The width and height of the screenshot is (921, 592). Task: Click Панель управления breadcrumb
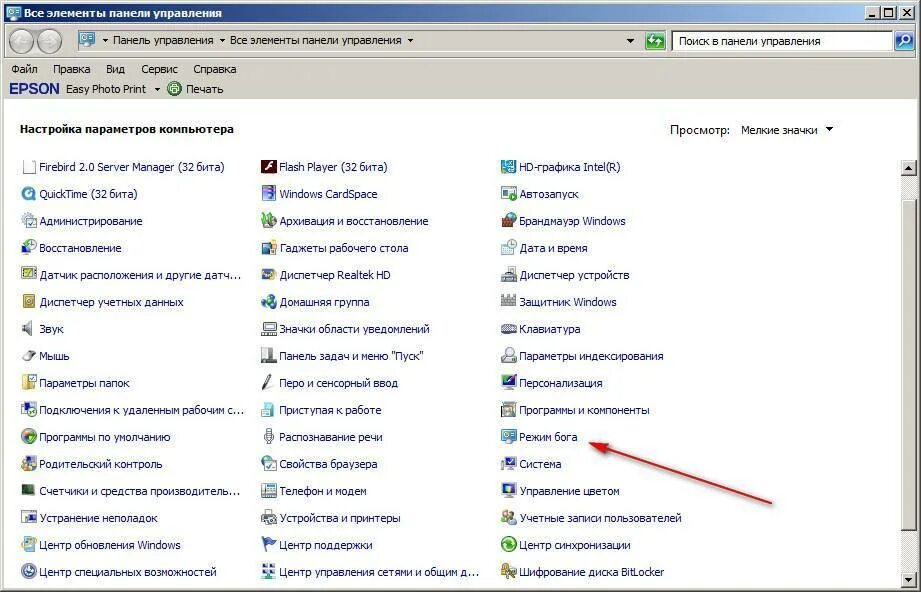[163, 41]
